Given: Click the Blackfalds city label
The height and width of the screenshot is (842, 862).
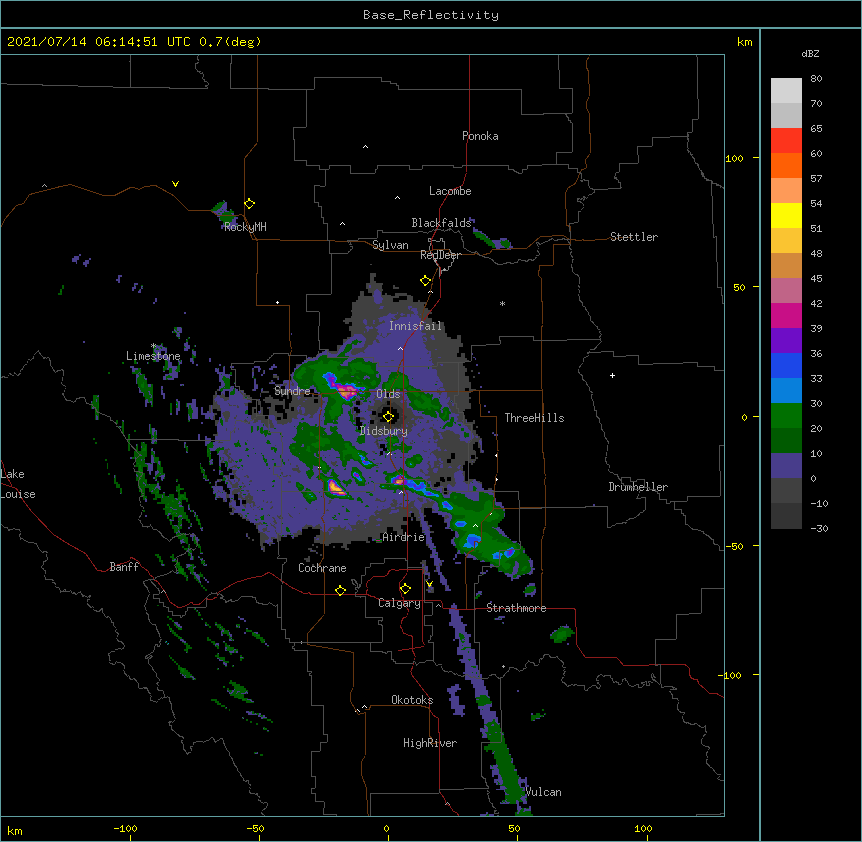Looking at the screenshot, I should [441, 223].
